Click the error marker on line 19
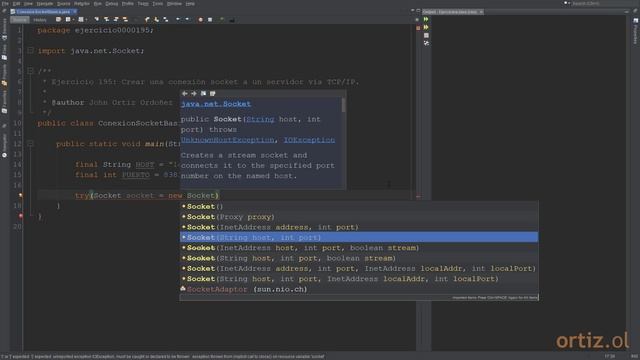Viewport: 640px width, 360px height. 20,216
